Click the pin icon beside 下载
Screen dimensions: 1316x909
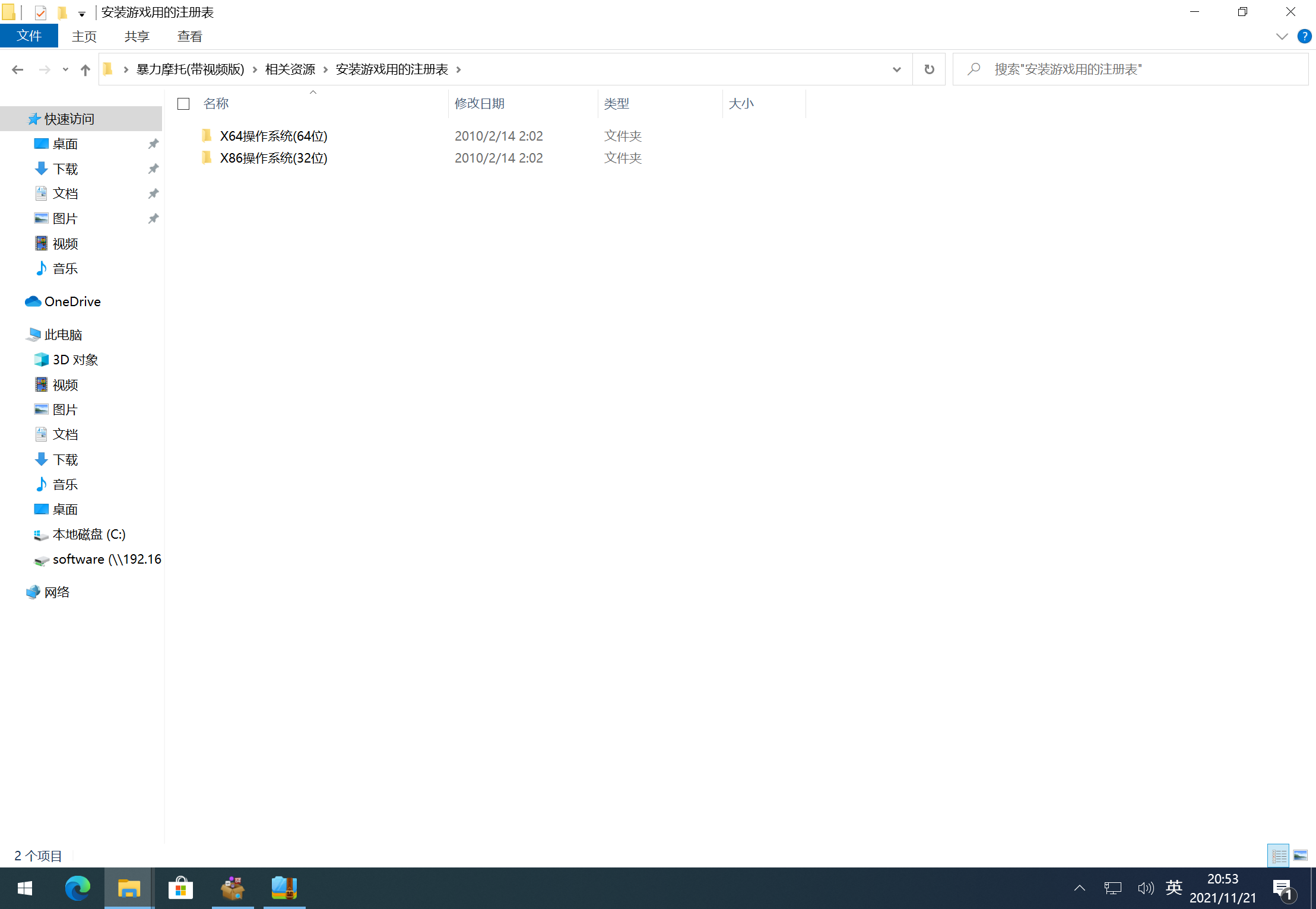[153, 169]
